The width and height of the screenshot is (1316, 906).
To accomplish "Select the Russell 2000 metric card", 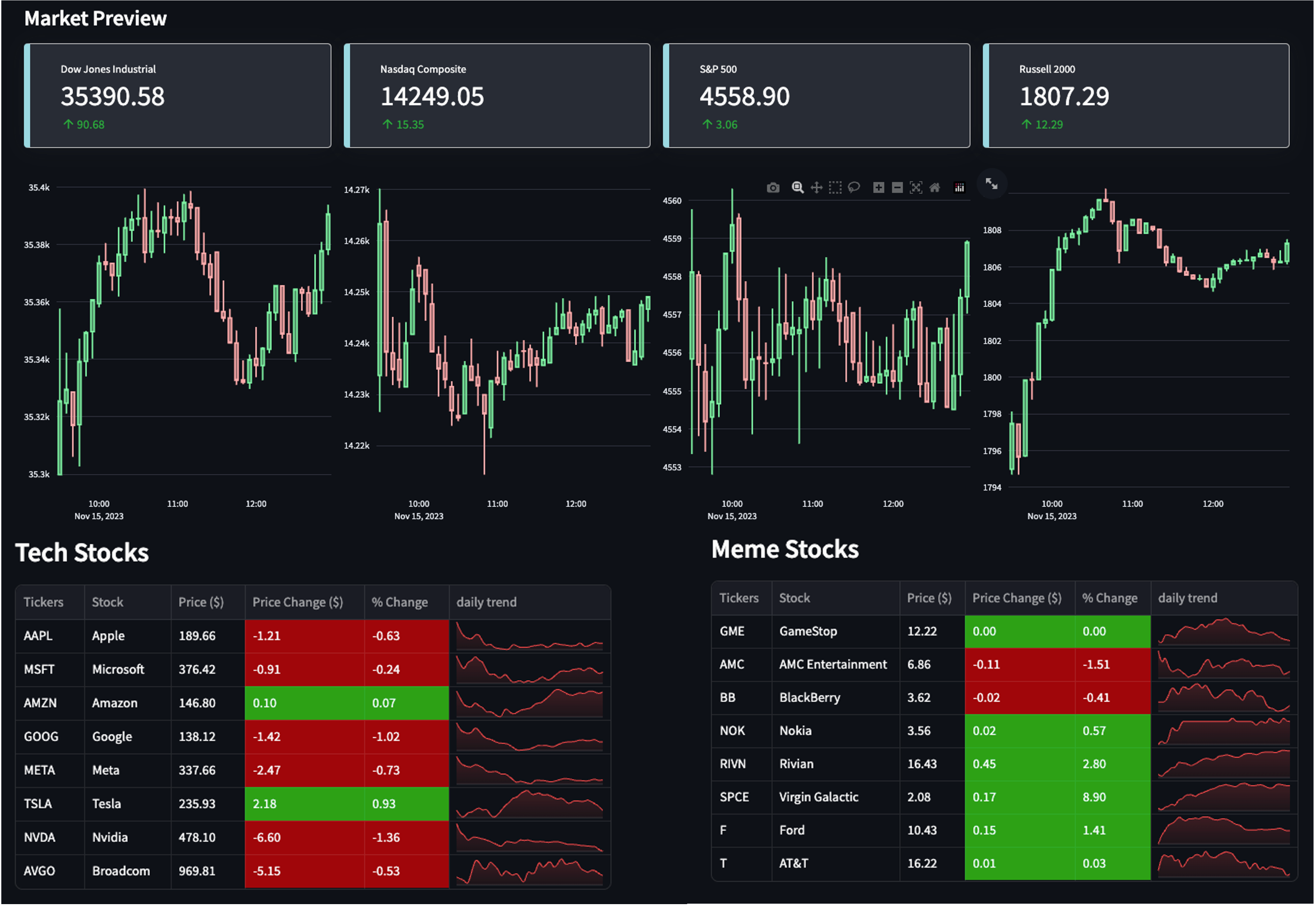I will 1136,96.
